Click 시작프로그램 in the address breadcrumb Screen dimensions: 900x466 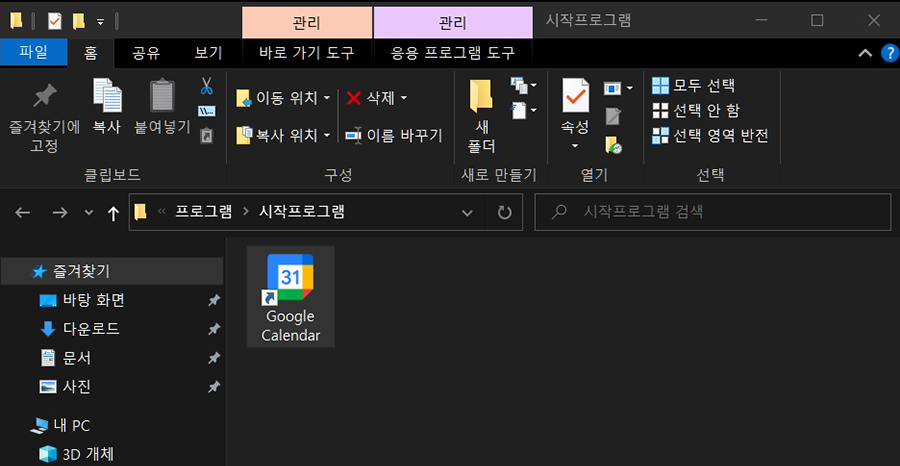tap(302, 212)
